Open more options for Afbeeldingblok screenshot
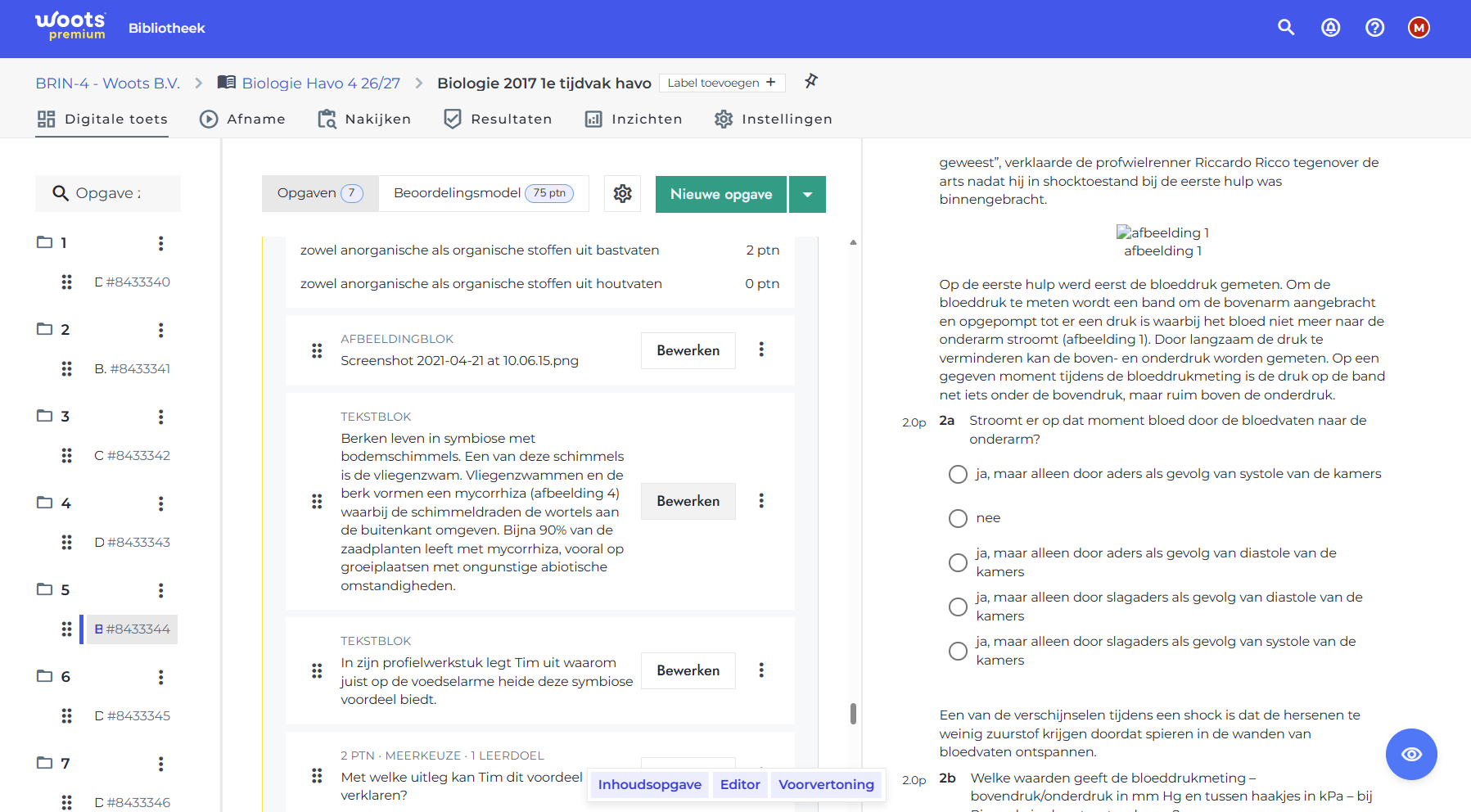 (761, 350)
